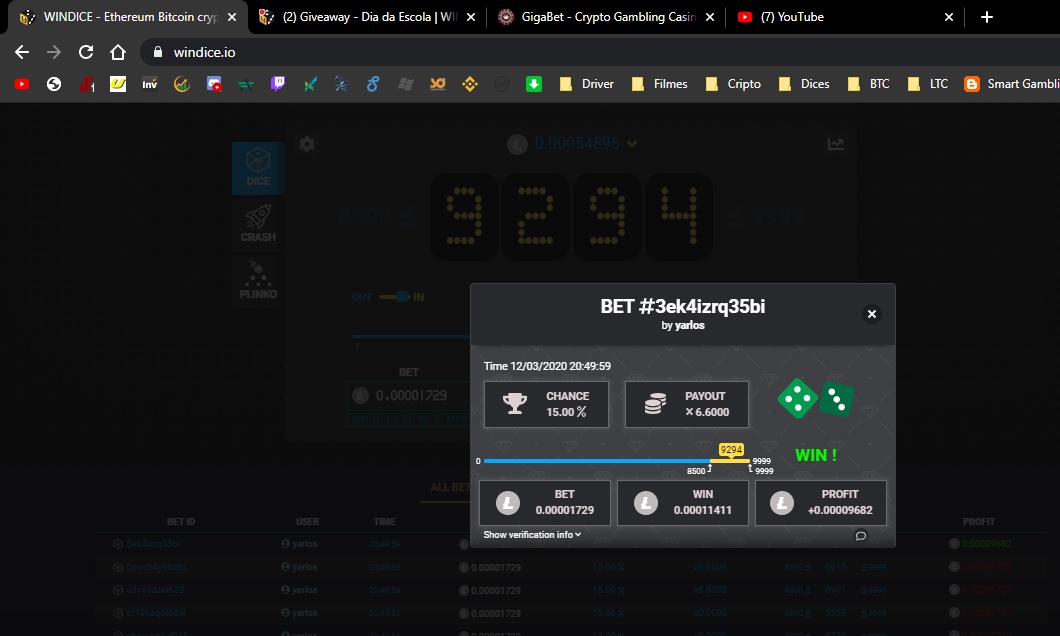Close the bet details popup
1060x636 pixels.
tap(871, 314)
